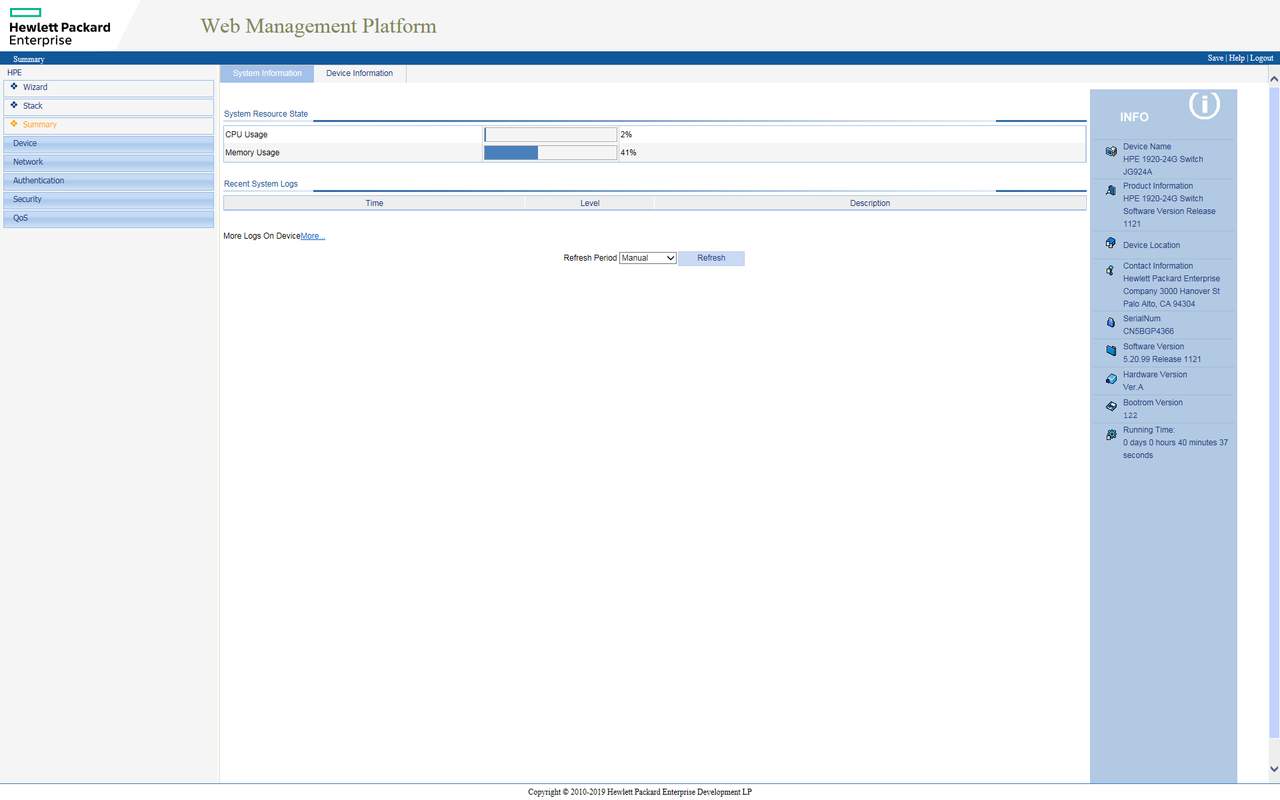Click the HPE root node label
Screen dimensions: 1280x800
coord(14,73)
